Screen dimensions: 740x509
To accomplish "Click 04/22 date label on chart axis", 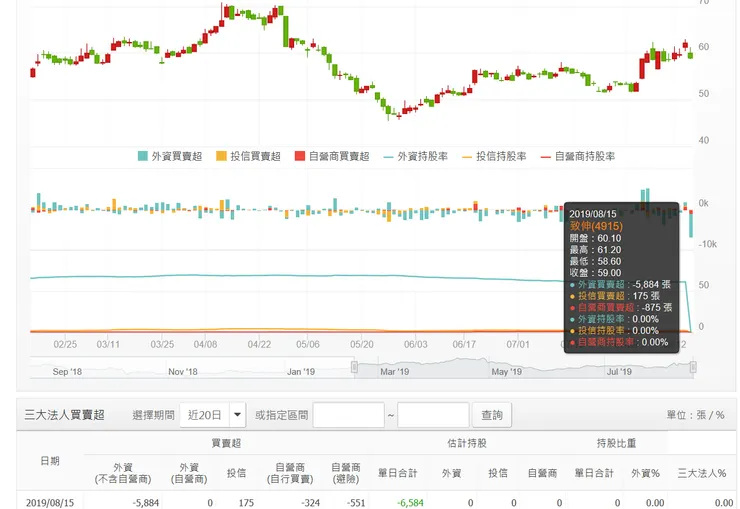I will [x=259, y=344].
